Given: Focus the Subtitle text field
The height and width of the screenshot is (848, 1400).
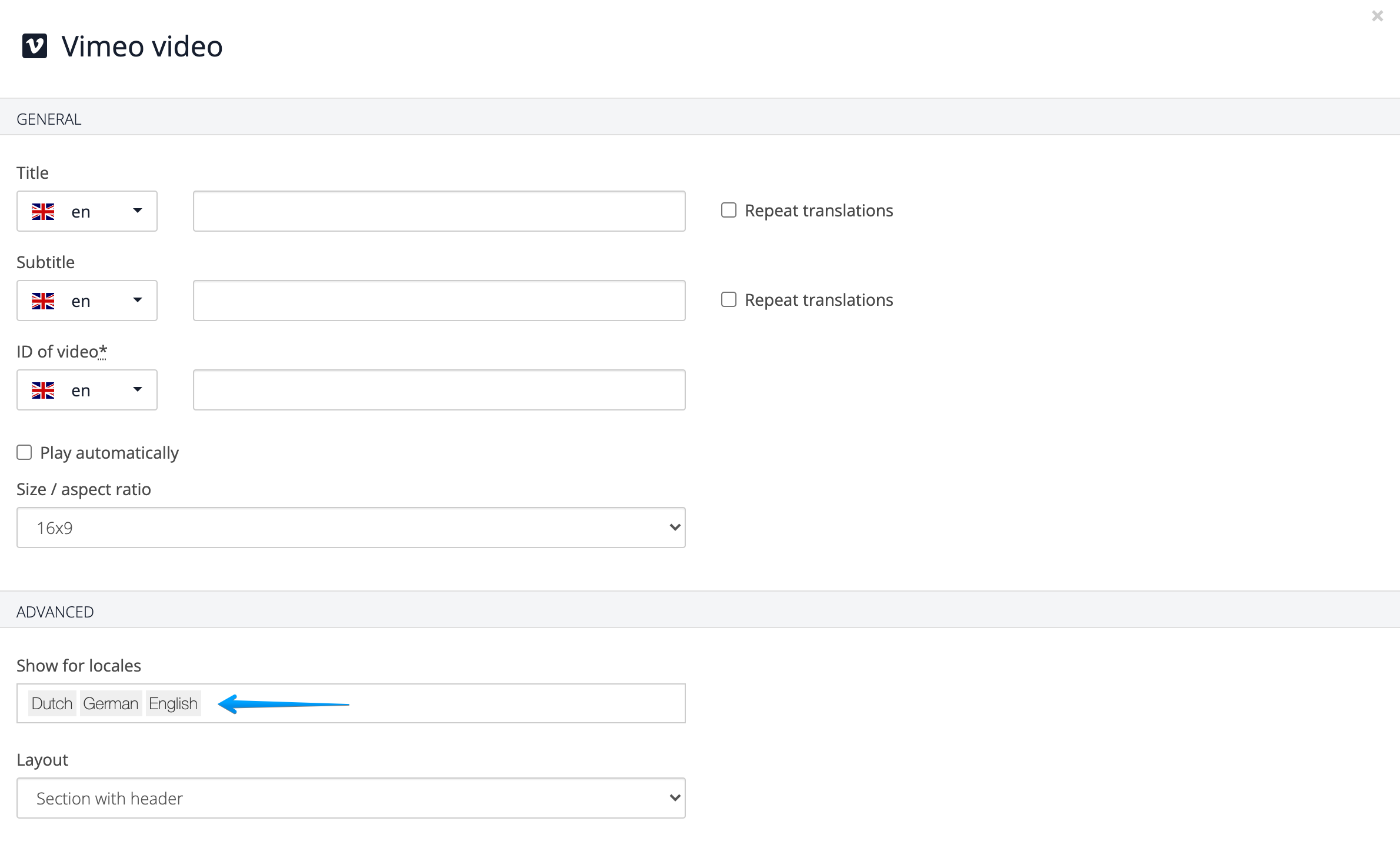Looking at the screenshot, I should (x=439, y=301).
